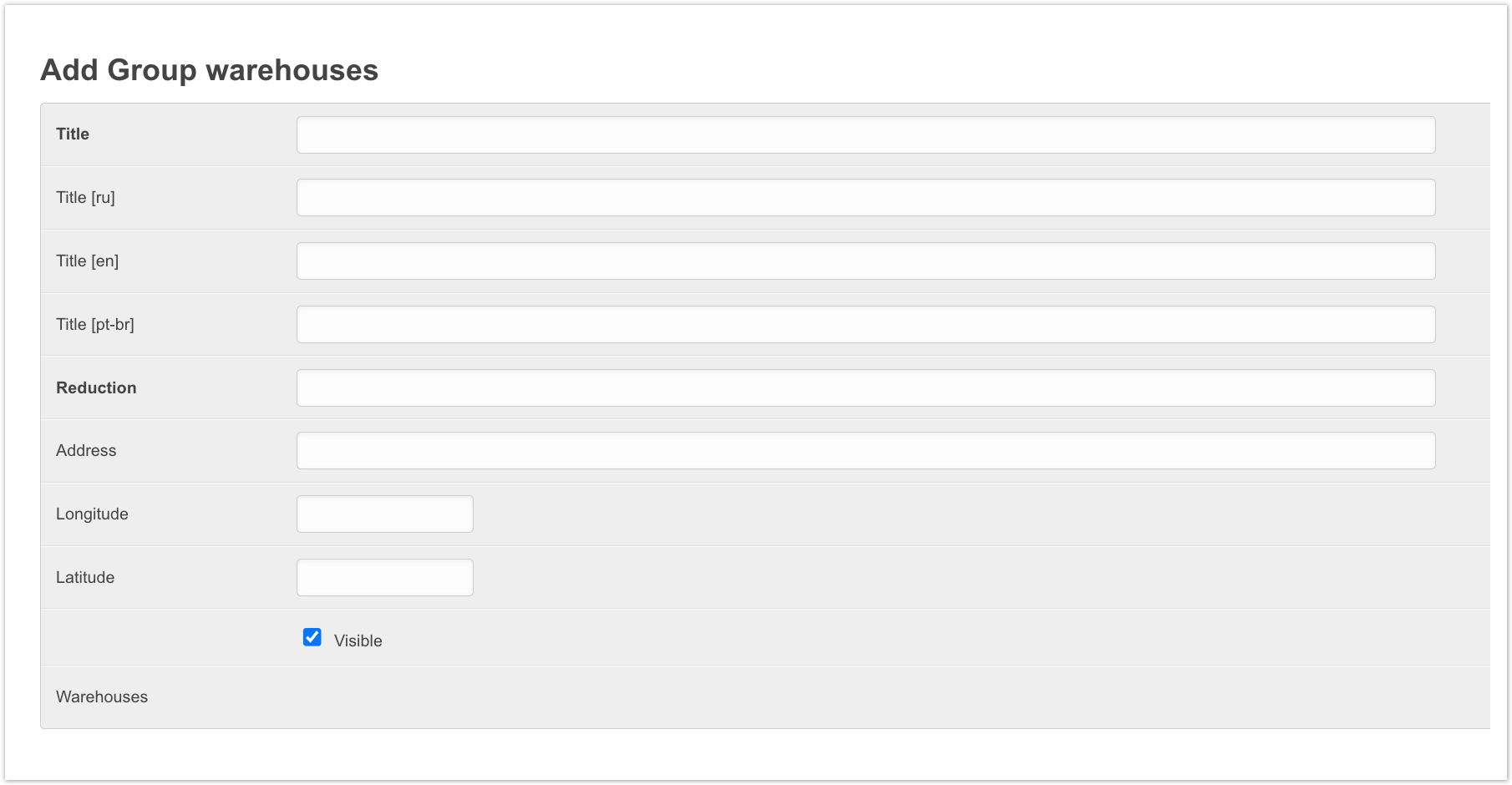Click the Address text field
The image size is (1512, 785).
click(x=865, y=451)
